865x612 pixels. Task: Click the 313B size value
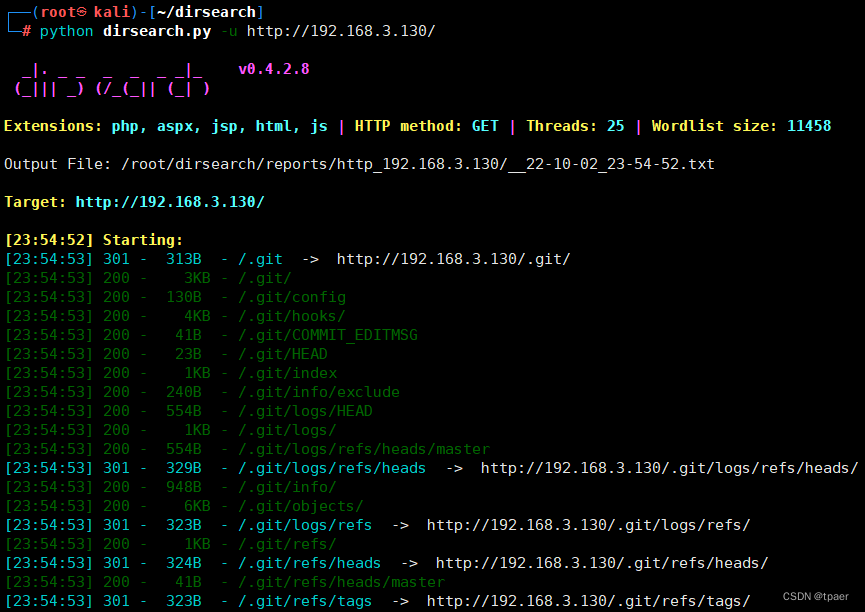(x=184, y=259)
